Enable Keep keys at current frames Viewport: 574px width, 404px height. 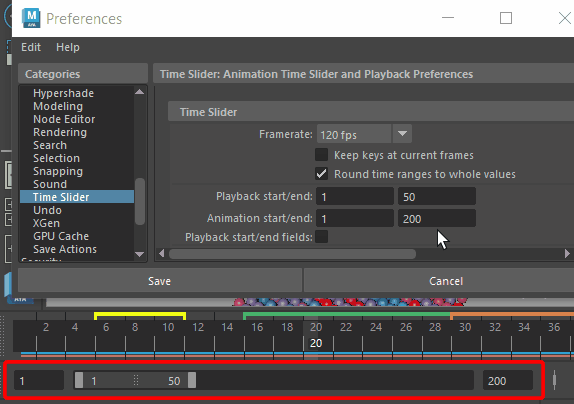tap(321, 155)
